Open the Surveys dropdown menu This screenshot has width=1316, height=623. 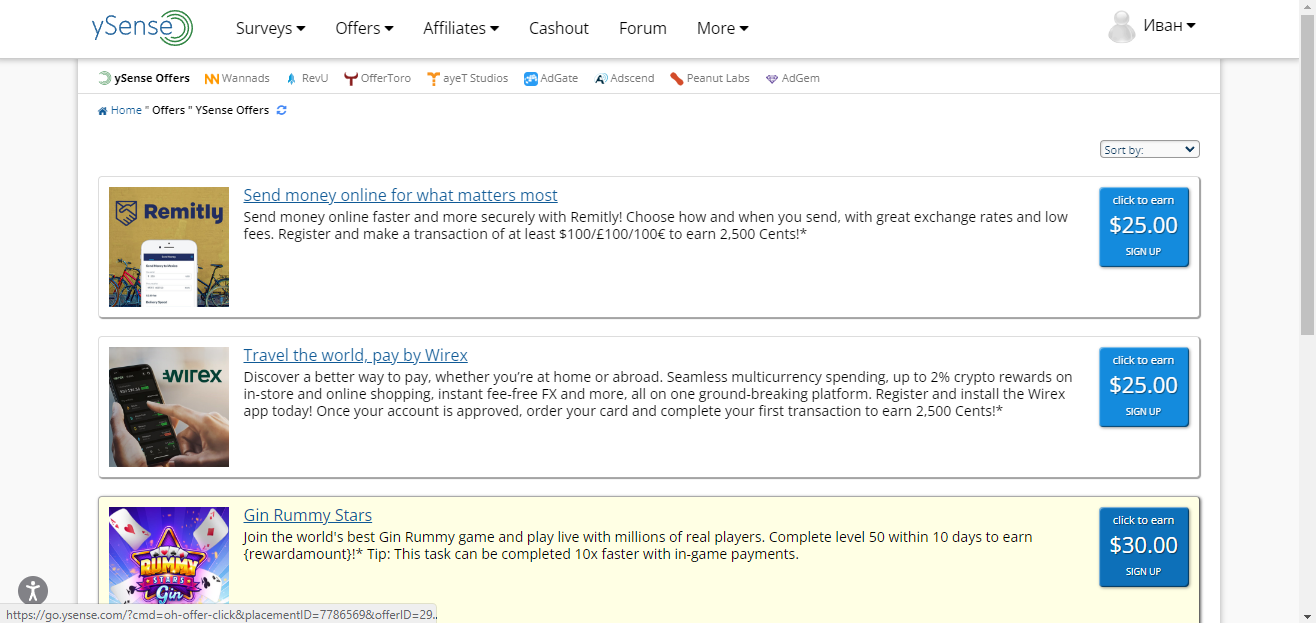tap(271, 28)
